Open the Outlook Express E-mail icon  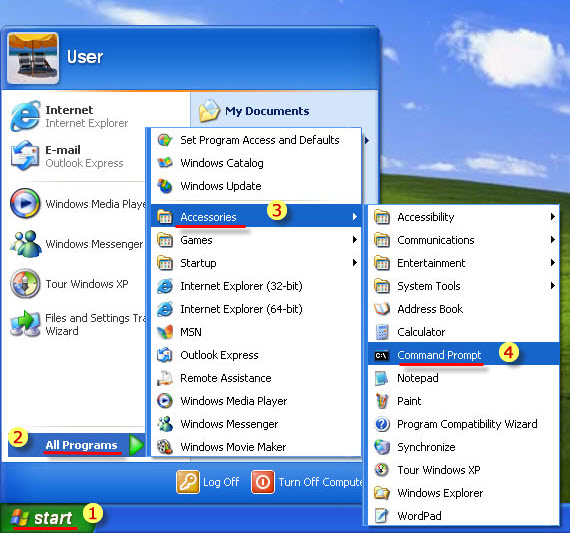[x=25, y=156]
